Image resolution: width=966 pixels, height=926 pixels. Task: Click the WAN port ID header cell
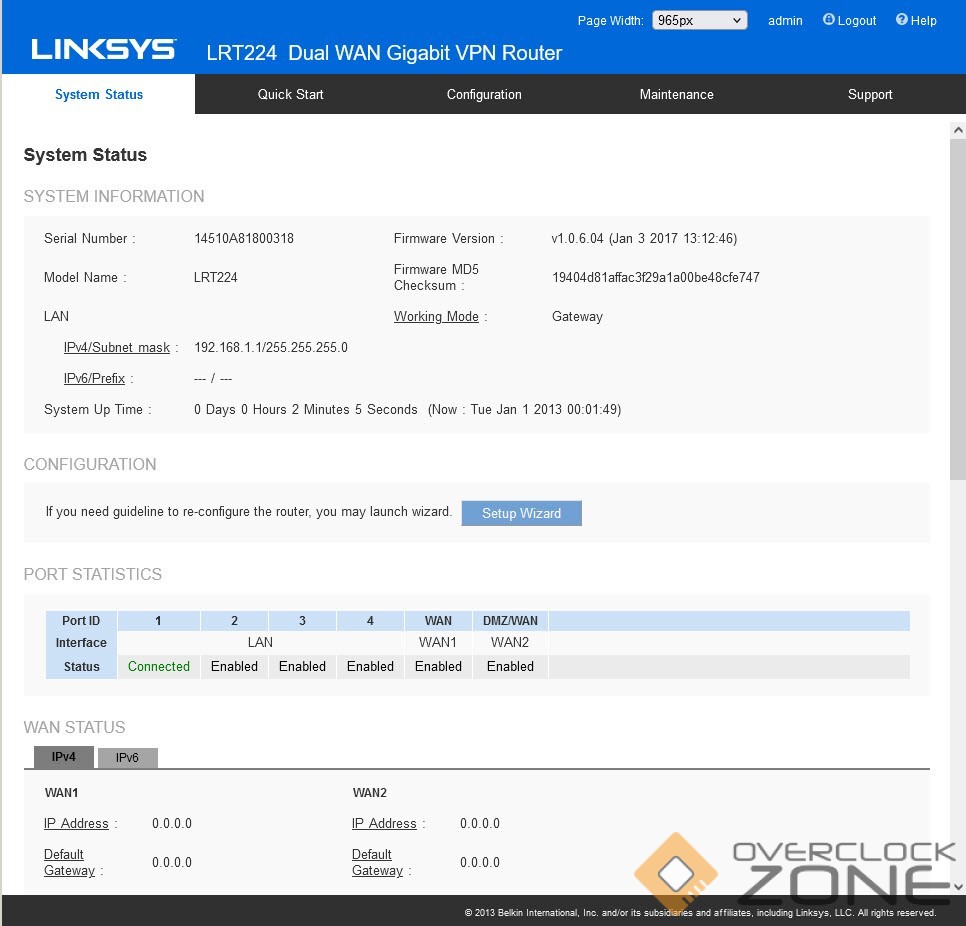click(x=438, y=620)
